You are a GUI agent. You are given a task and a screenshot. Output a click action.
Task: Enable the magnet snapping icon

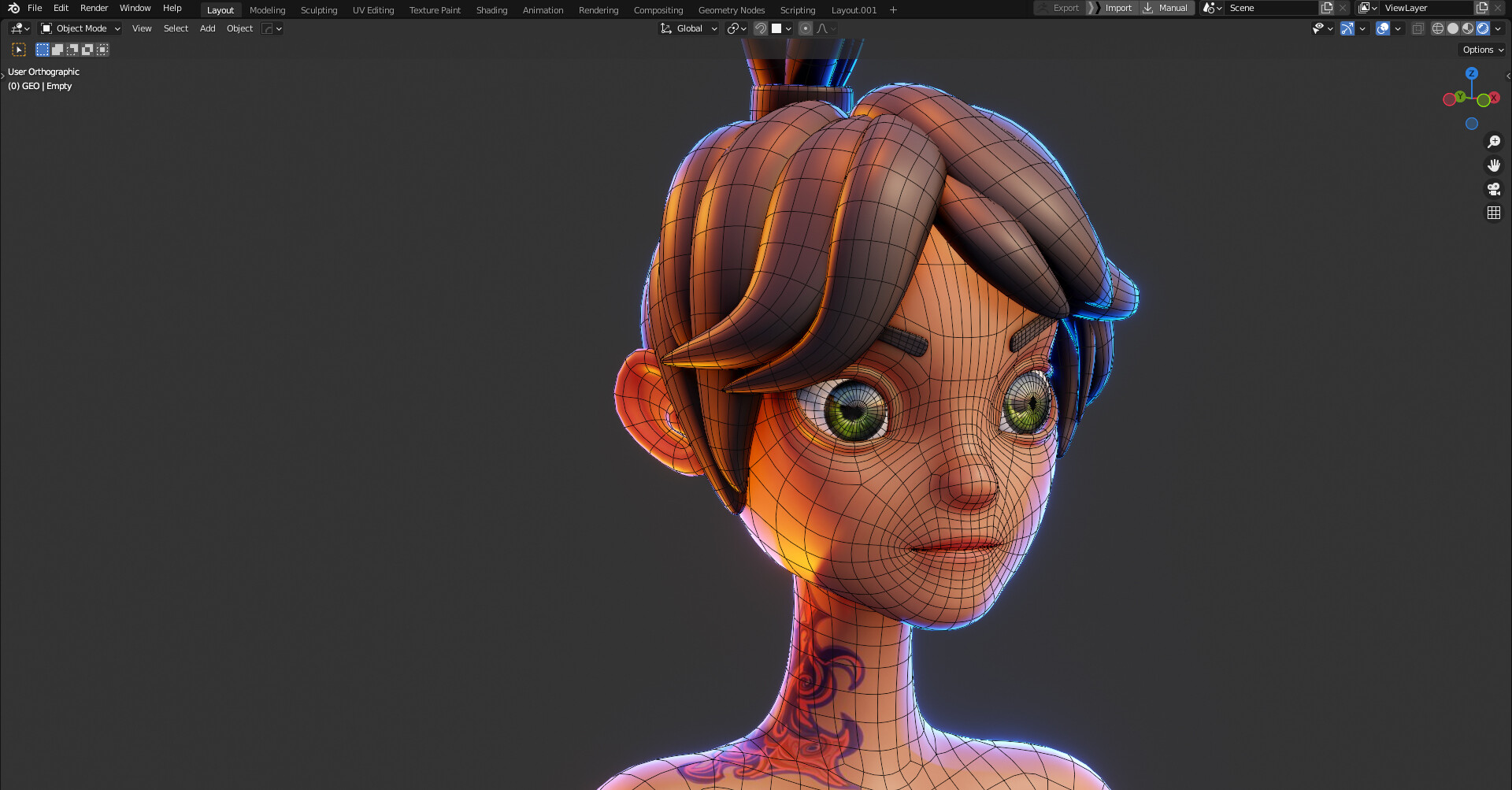(x=760, y=28)
